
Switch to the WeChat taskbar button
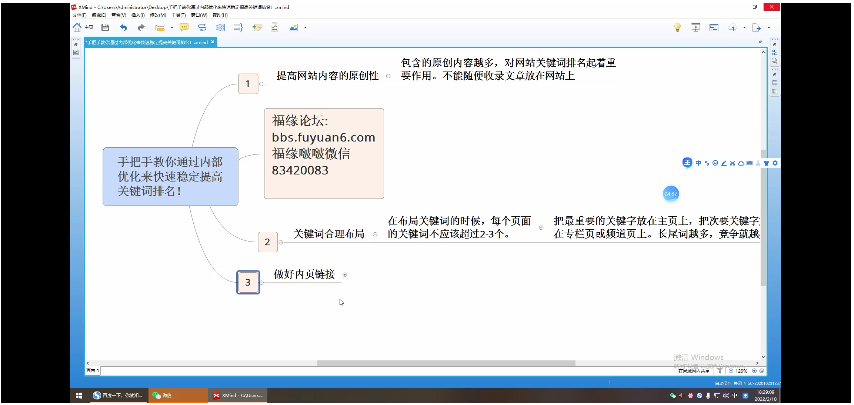(178, 396)
